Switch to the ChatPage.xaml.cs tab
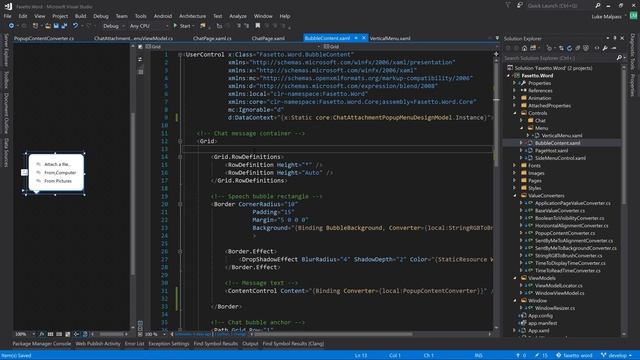Image resolution: width=640 pixels, height=360 pixels. [x=212, y=38]
